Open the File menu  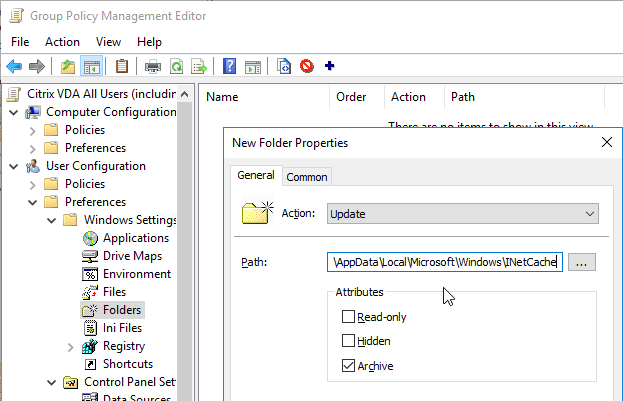tap(20, 42)
